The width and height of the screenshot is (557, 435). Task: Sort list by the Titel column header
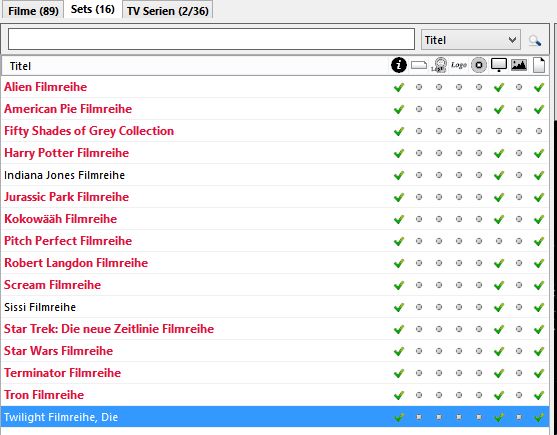20,66
